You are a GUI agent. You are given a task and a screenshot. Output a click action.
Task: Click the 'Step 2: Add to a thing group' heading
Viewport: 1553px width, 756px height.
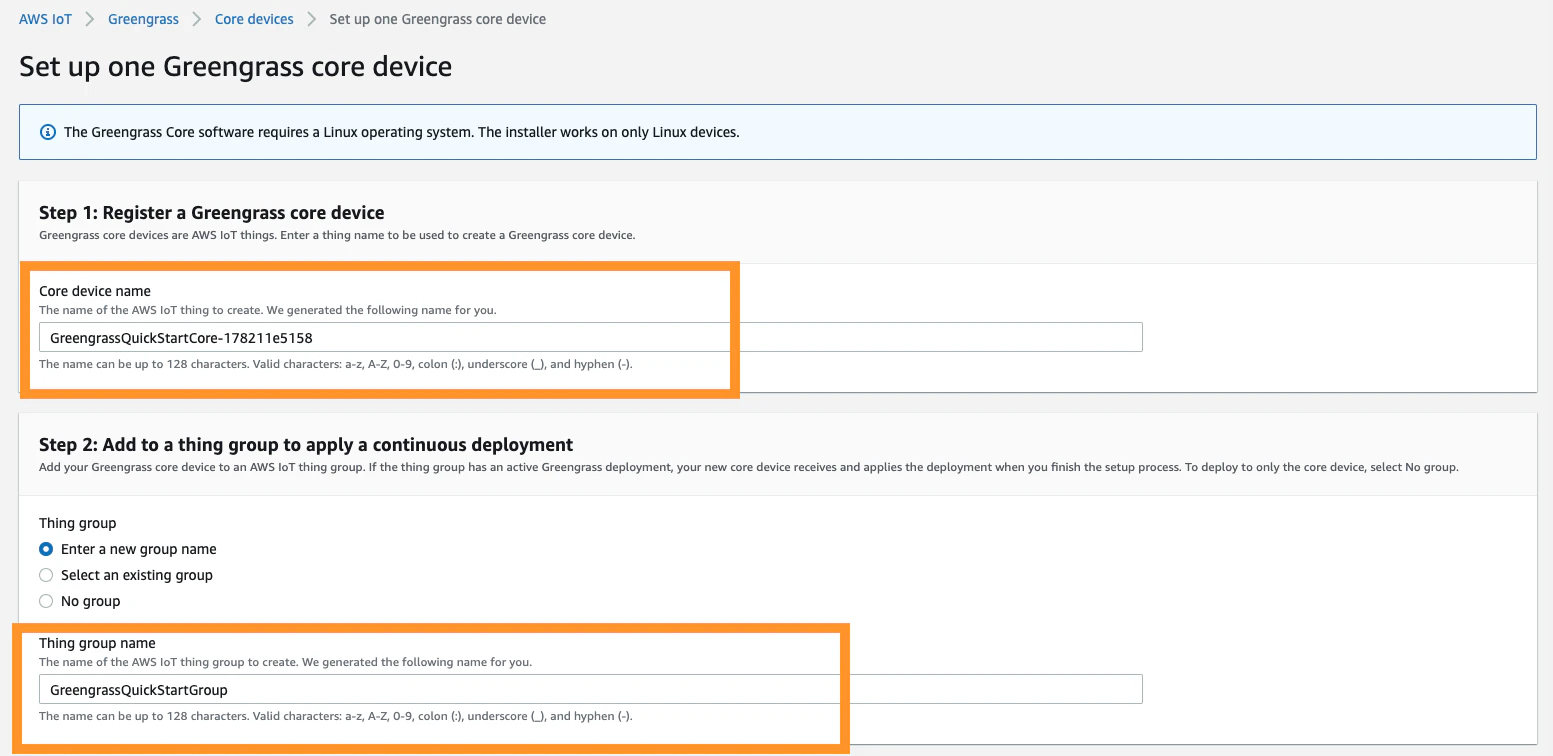[x=306, y=444]
